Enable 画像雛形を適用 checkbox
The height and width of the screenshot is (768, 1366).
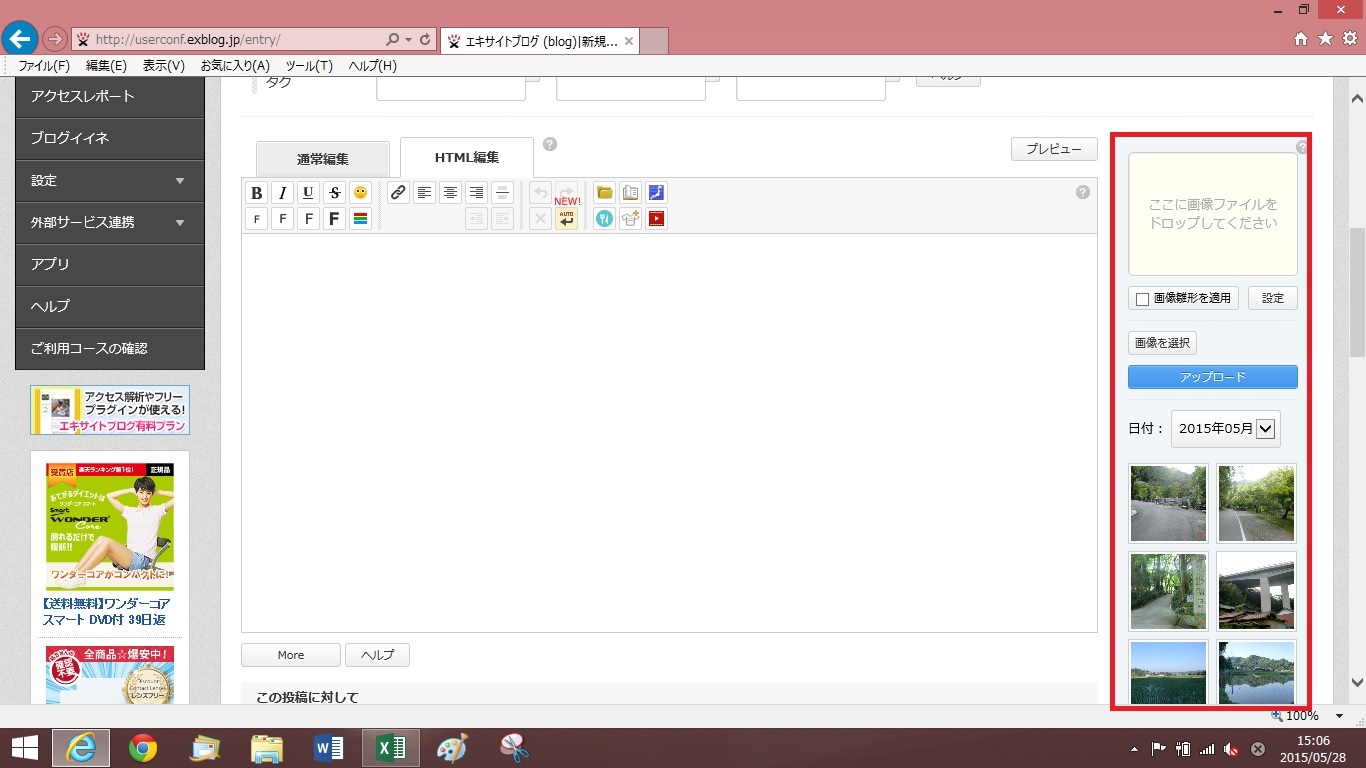[x=1142, y=299]
